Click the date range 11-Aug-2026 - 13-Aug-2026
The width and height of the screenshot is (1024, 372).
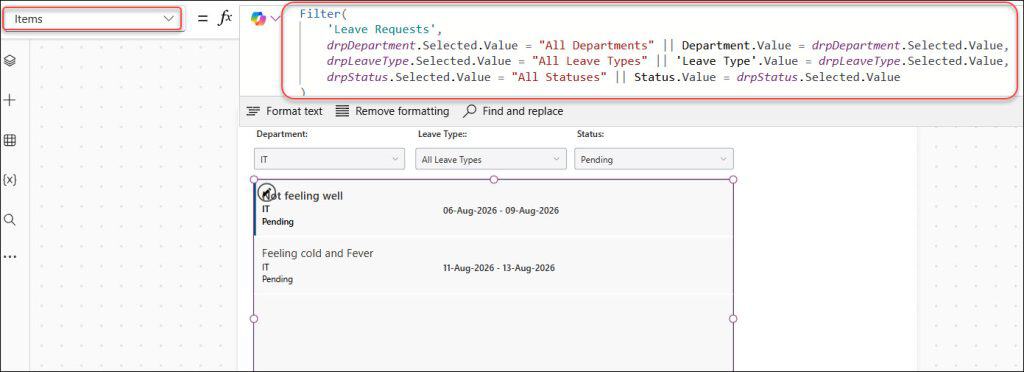click(x=499, y=268)
